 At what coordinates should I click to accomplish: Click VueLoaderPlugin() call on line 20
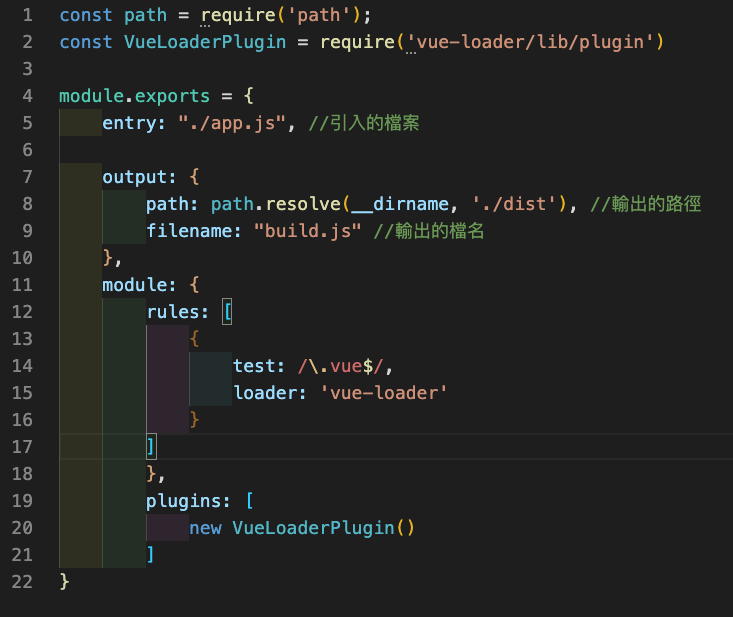318,527
